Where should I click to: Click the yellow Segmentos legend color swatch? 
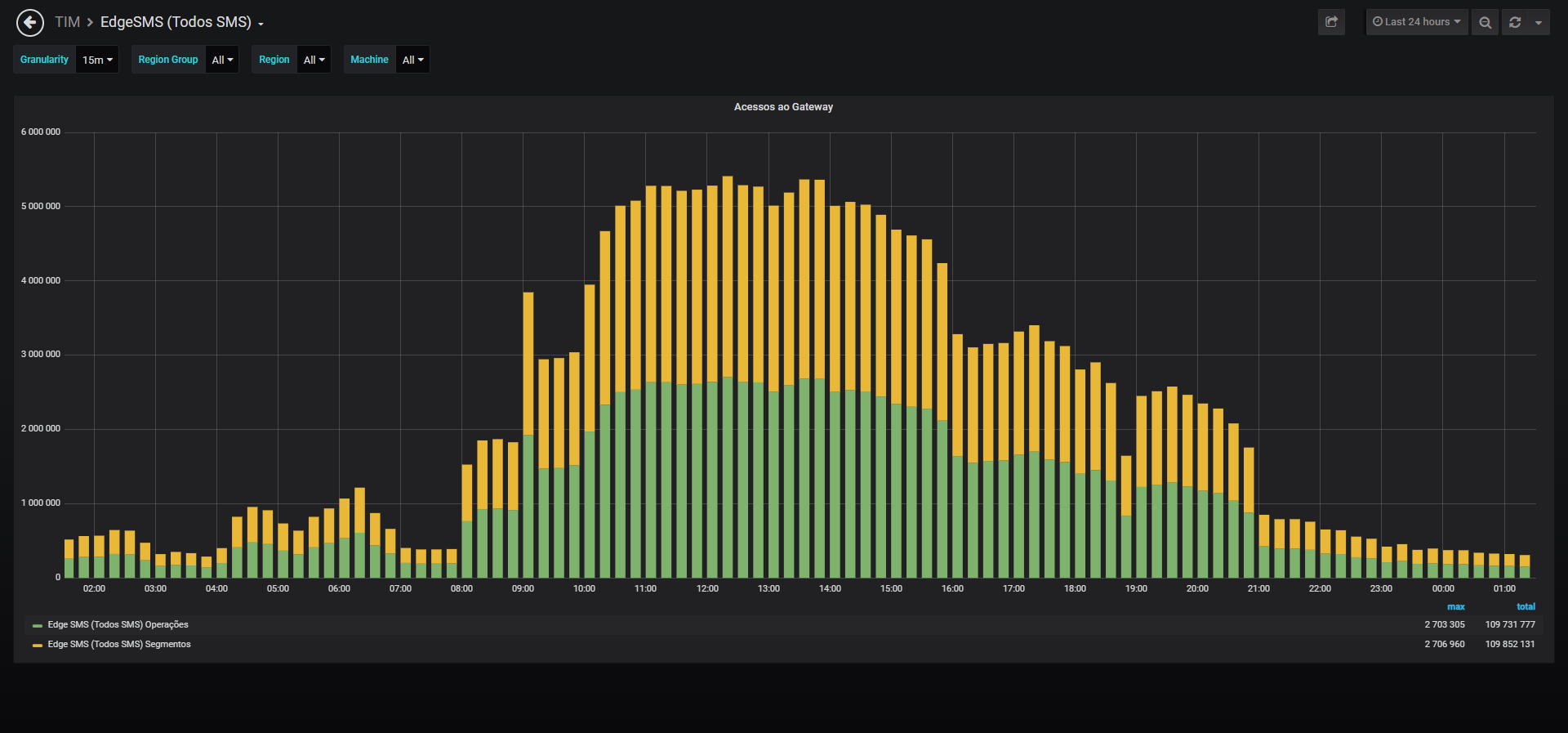point(38,646)
